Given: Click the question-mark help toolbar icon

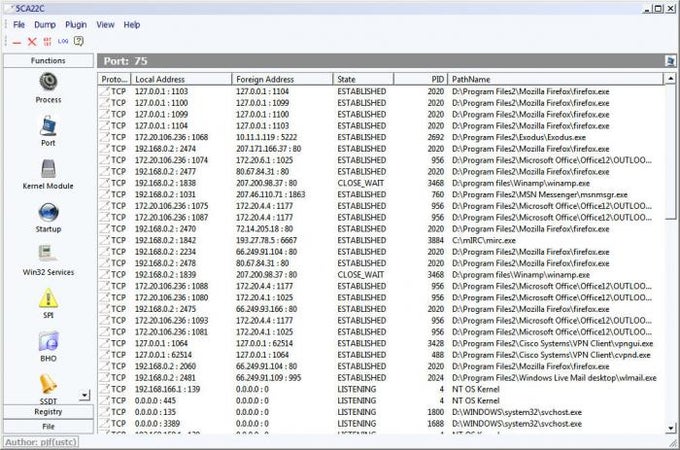Looking at the screenshot, I should [78, 41].
